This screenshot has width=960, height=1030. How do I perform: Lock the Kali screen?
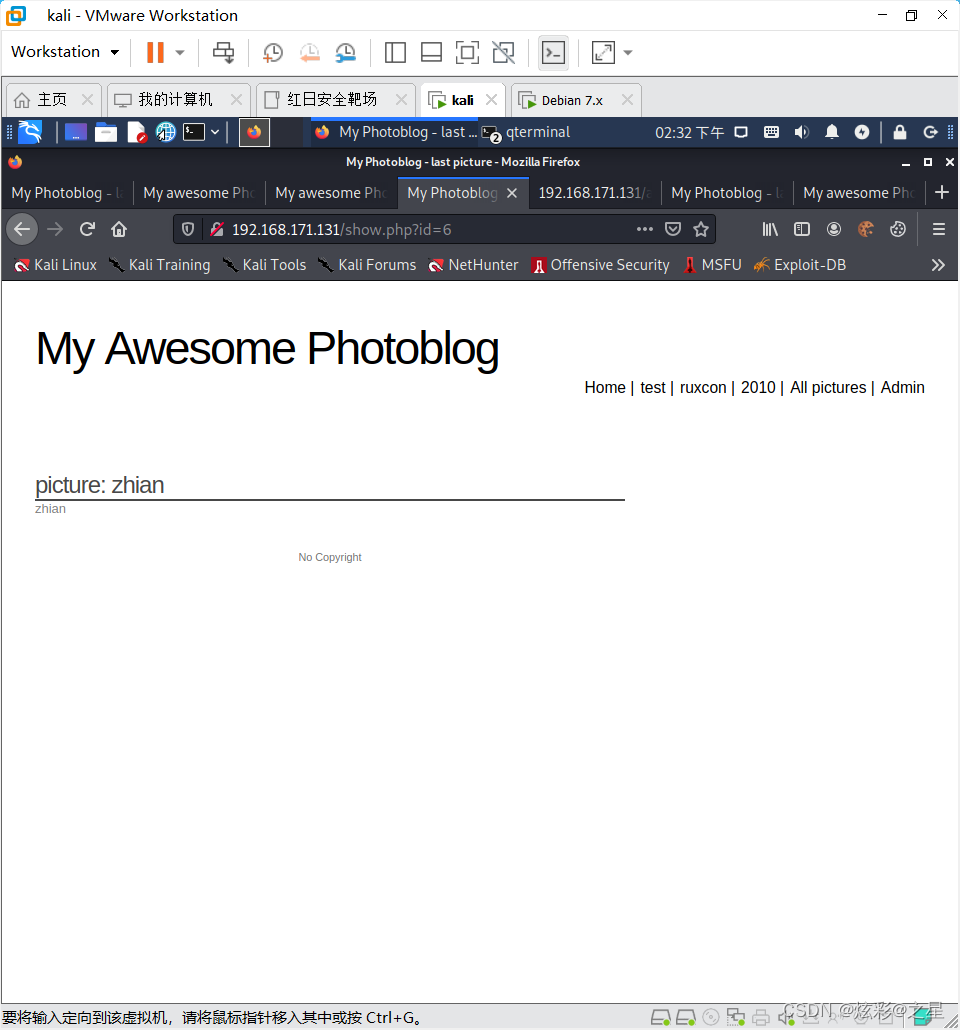900,132
